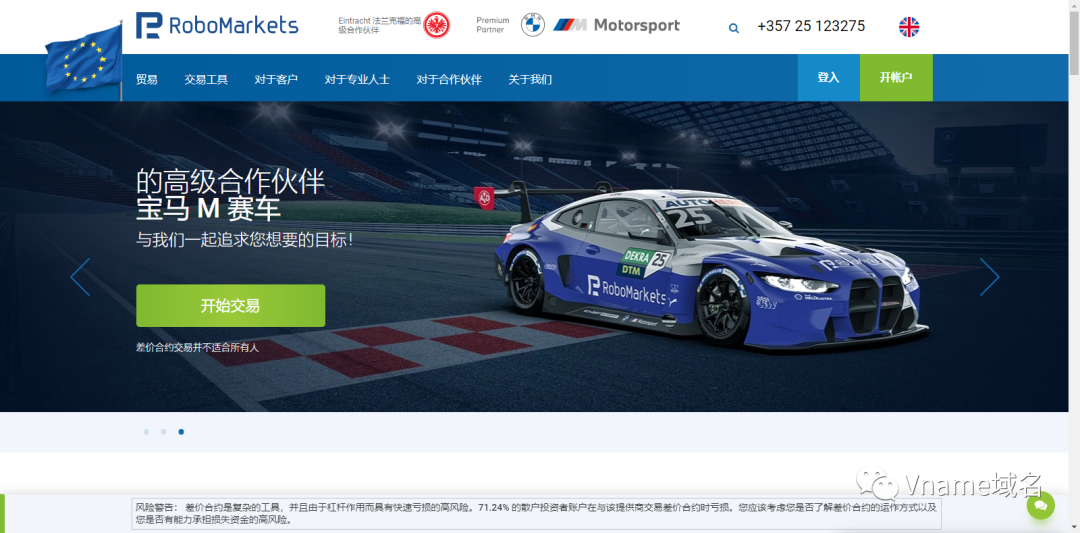Click the 开始交易 button
Screen dimensions: 1080x533
click(231, 306)
